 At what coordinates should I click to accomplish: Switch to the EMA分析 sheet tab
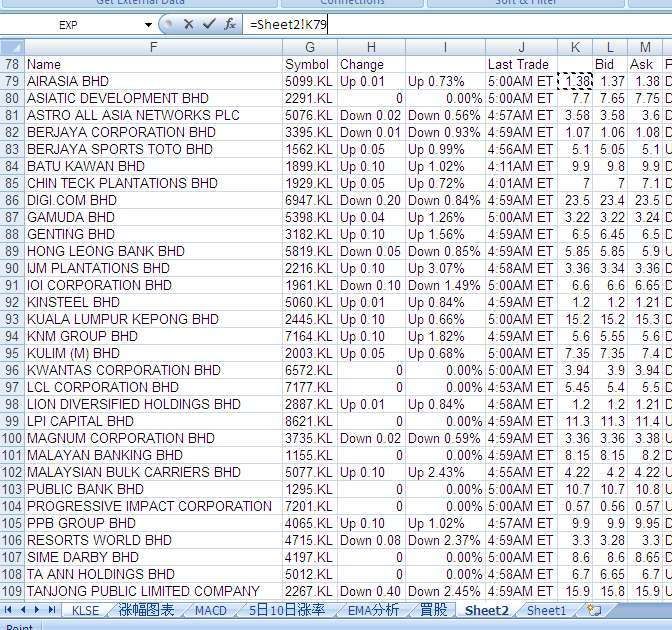(x=373, y=610)
